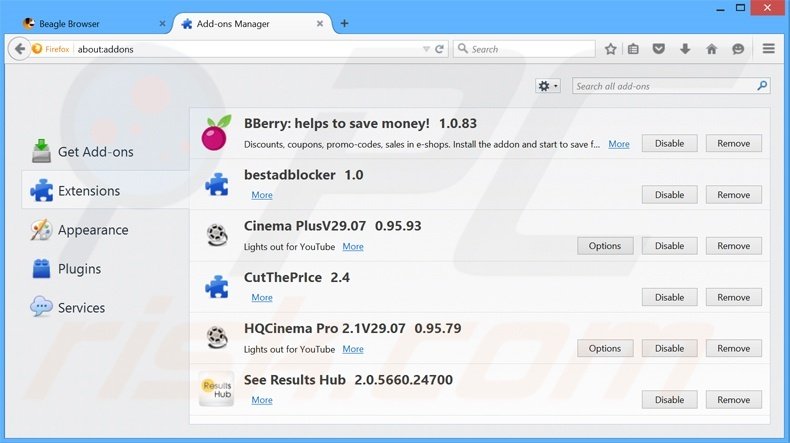Select the 'See Results Hub' title text

click(295, 379)
